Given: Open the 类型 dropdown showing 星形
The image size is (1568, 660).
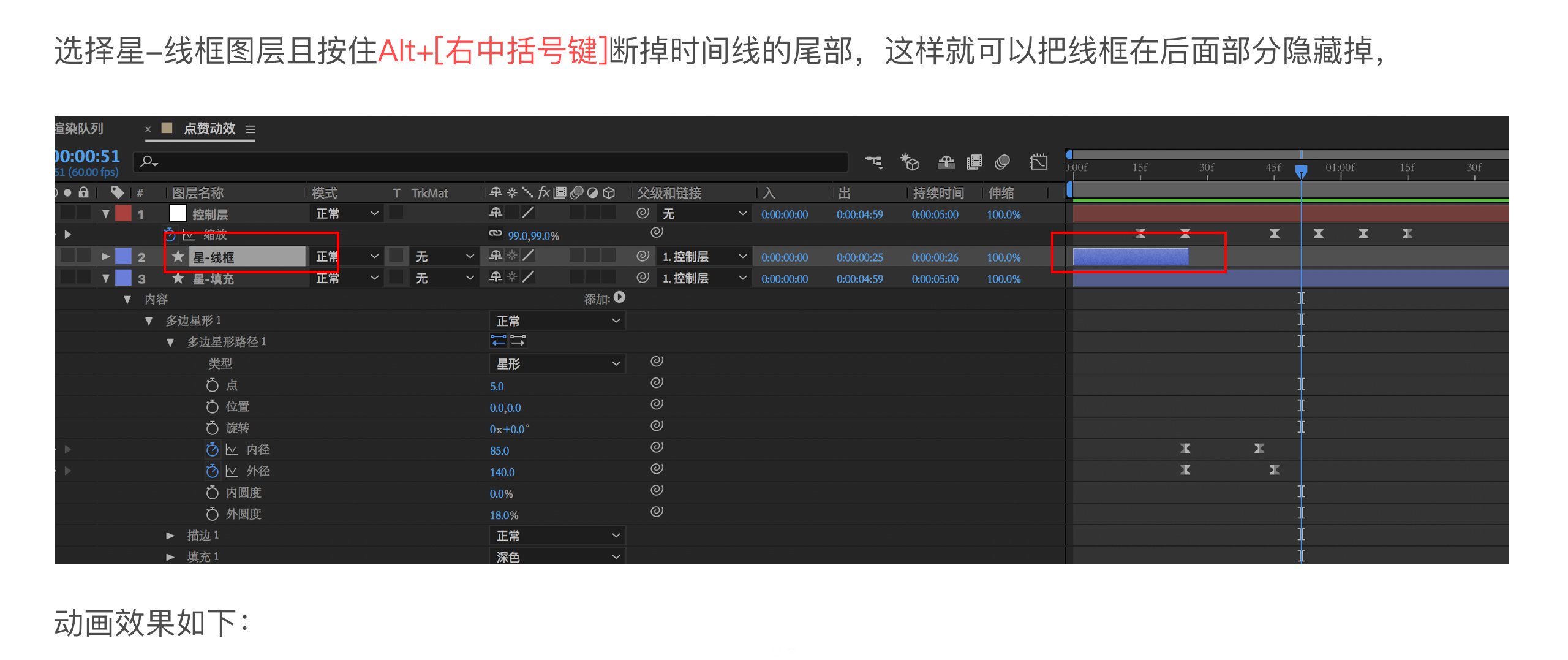Looking at the screenshot, I should click(x=557, y=364).
